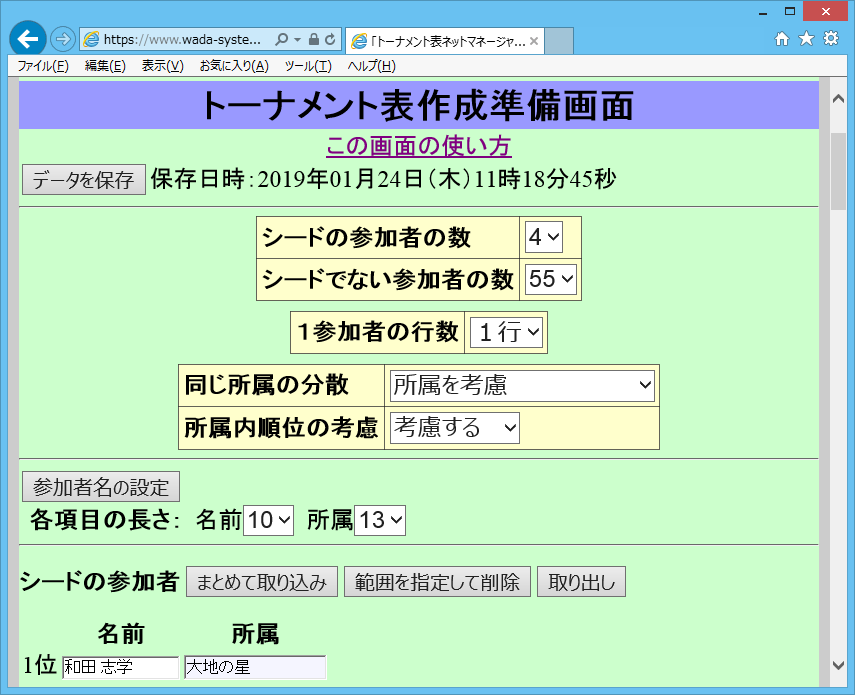Open シードでない参加者の数 dropdown

click(551, 279)
